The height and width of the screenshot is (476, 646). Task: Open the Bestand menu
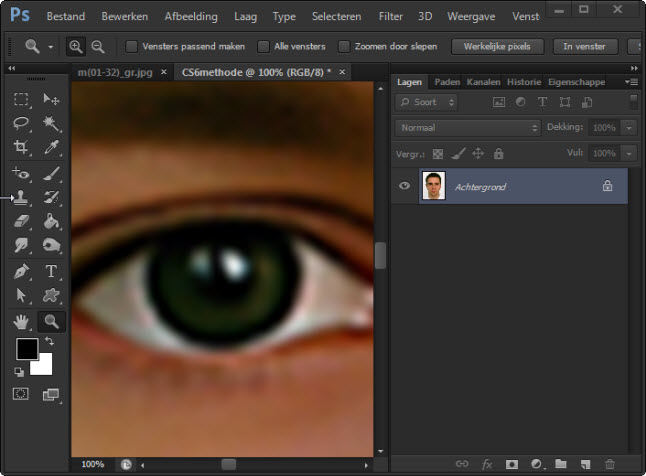66,16
